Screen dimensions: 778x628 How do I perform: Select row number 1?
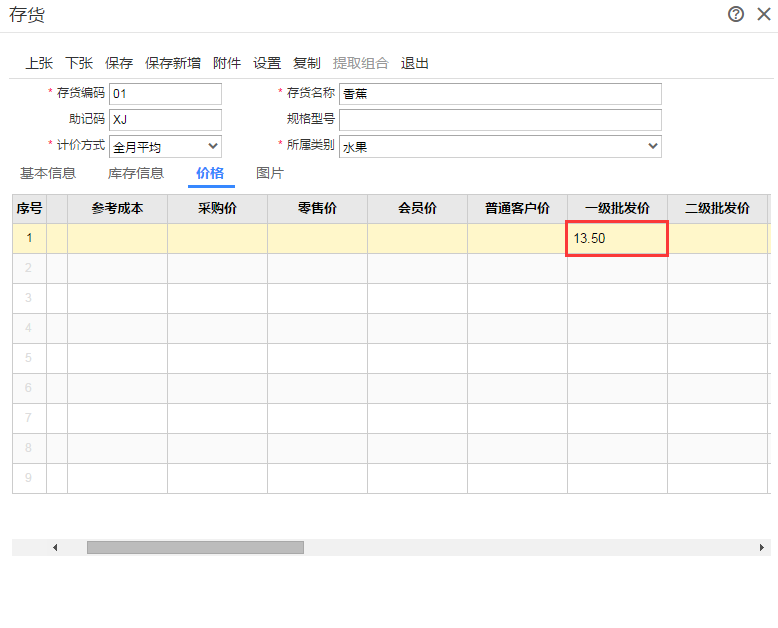click(x=29, y=239)
